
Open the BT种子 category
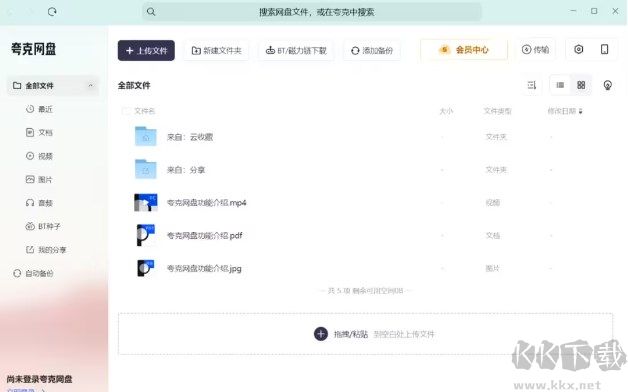pyautogui.click(x=49, y=226)
